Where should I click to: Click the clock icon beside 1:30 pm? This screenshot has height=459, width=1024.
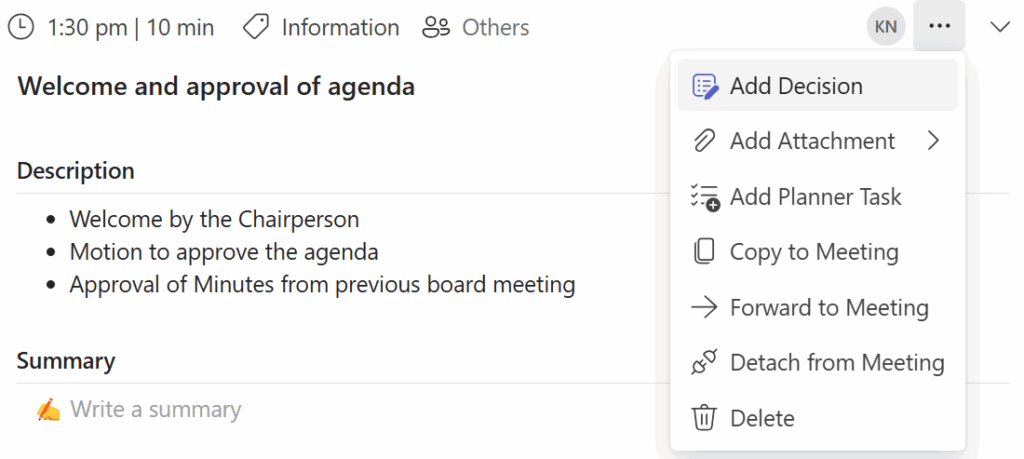coord(20,27)
